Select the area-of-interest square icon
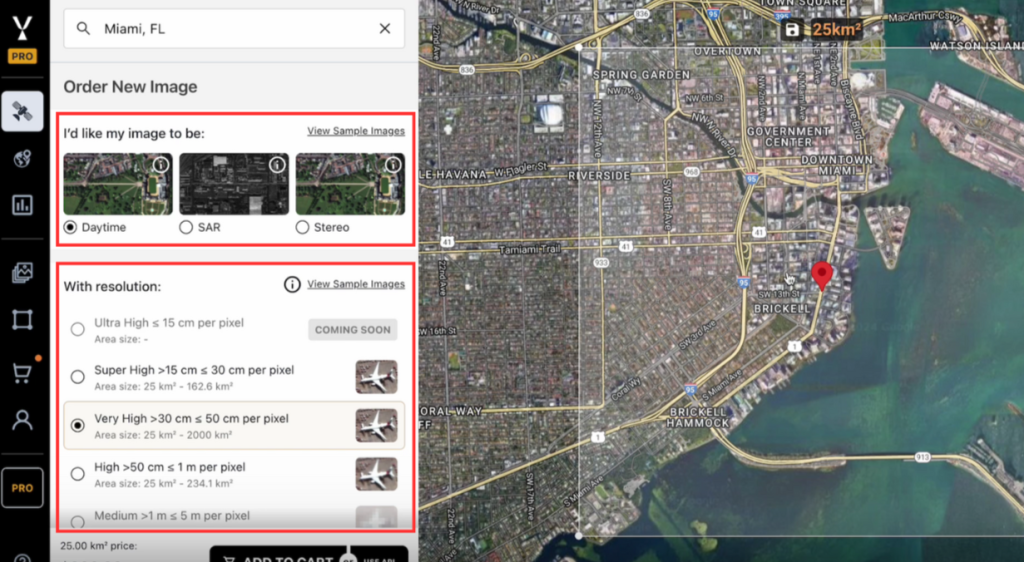Viewport: 1024px width, 562px height. pyautogui.click(x=22, y=320)
